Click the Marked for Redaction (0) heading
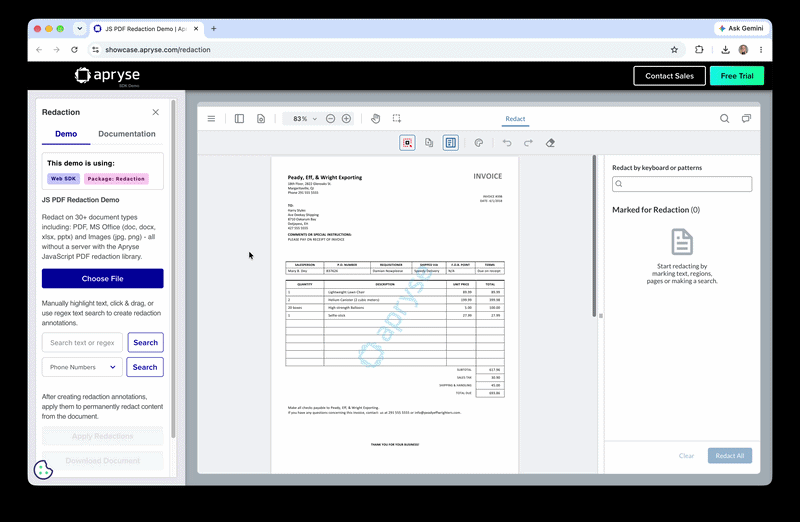Screen dimensions: 800x522 pyautogui.click(x=656, y=210)
